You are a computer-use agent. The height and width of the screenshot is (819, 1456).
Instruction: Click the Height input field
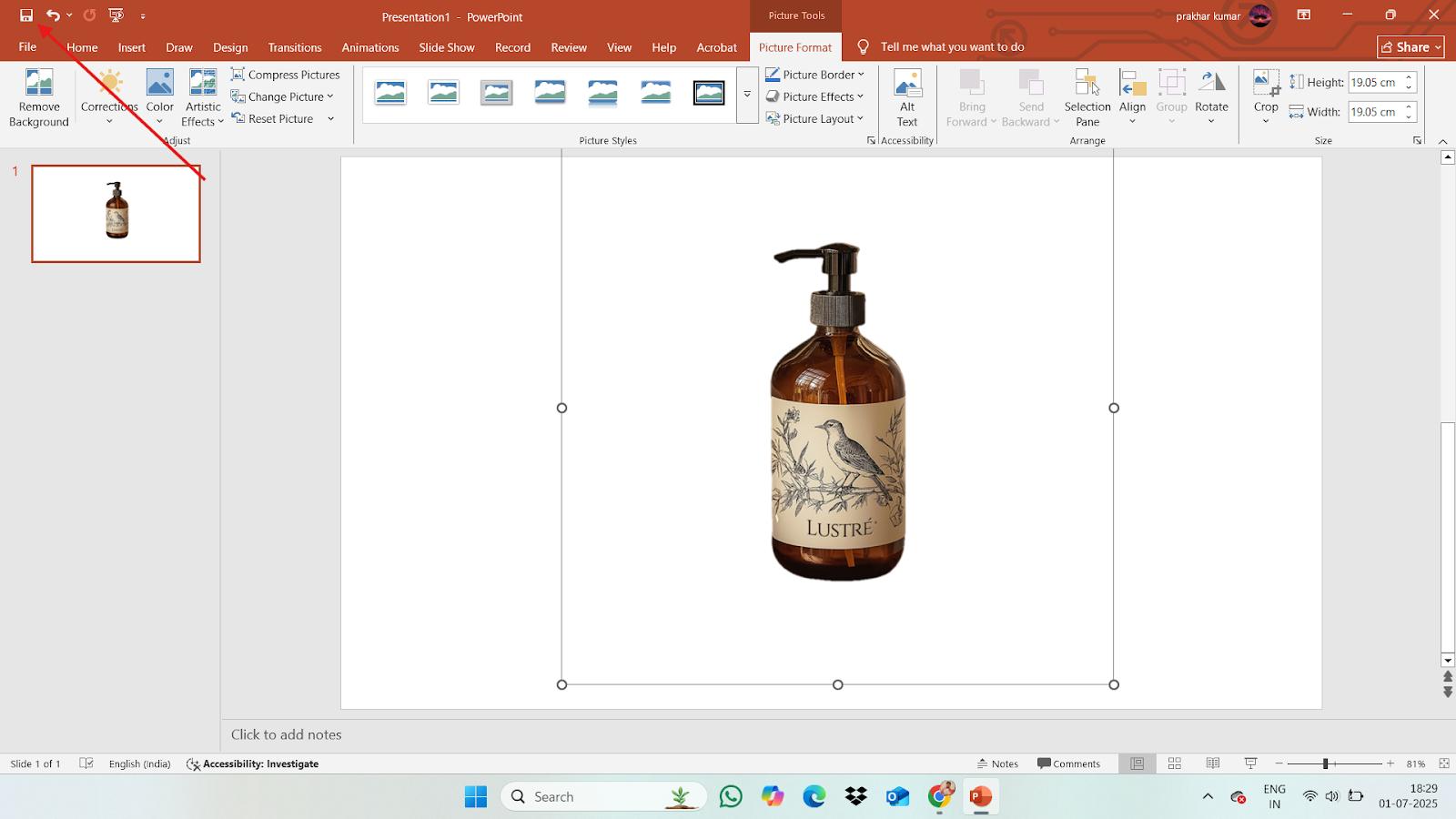[x=1374, y=82]
